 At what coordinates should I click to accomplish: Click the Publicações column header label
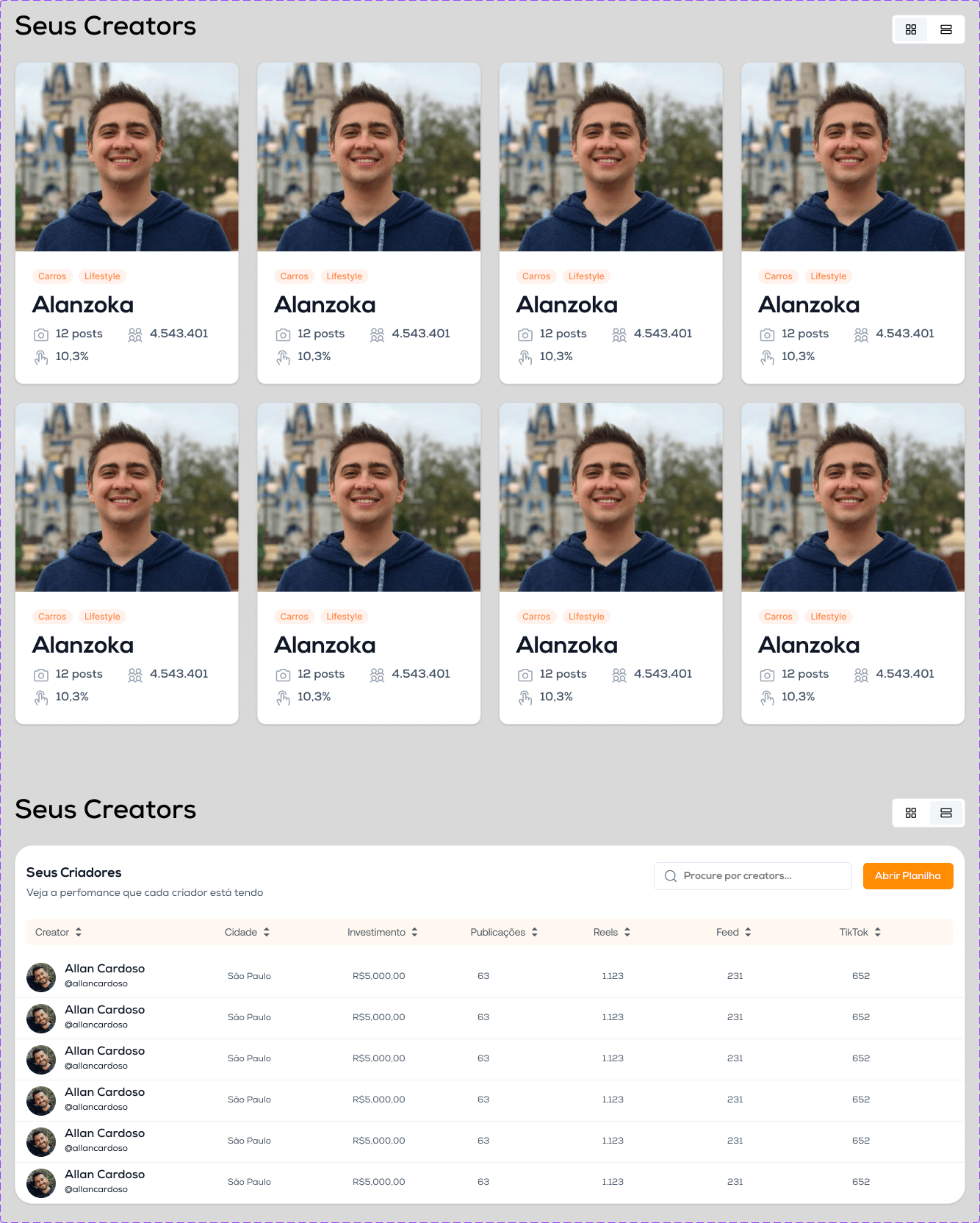point(498,932)
